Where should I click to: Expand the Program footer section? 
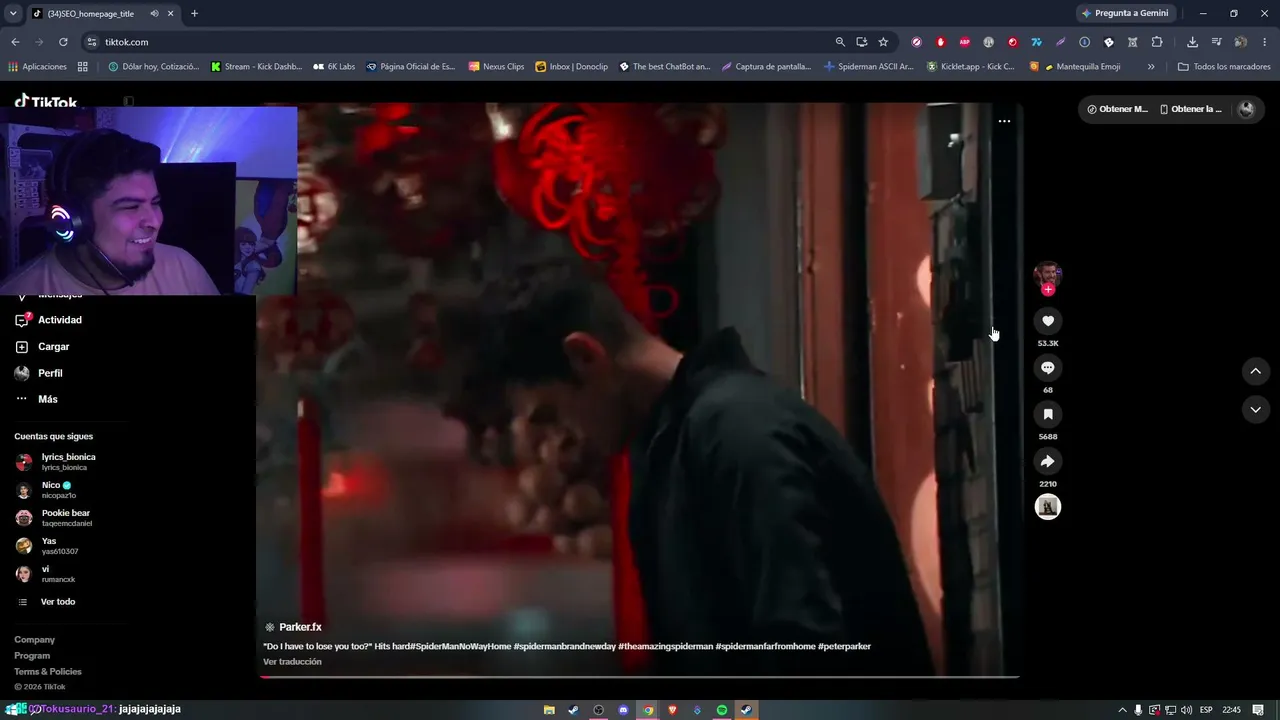tap(32, 656)
